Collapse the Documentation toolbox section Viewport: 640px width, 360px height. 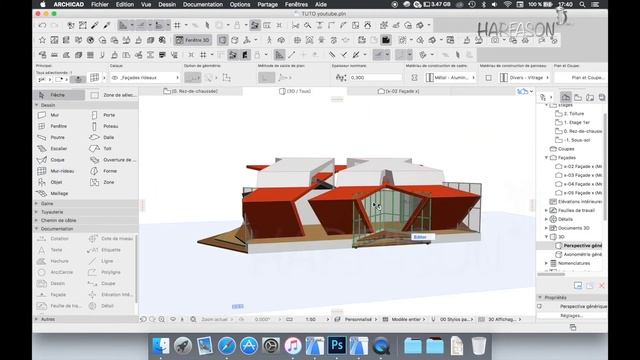[x=37, y=229]
